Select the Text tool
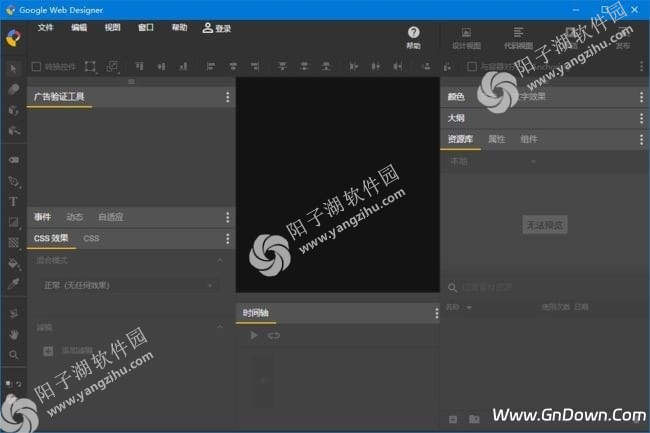The image size is (650, 433). tap(13, 201)
